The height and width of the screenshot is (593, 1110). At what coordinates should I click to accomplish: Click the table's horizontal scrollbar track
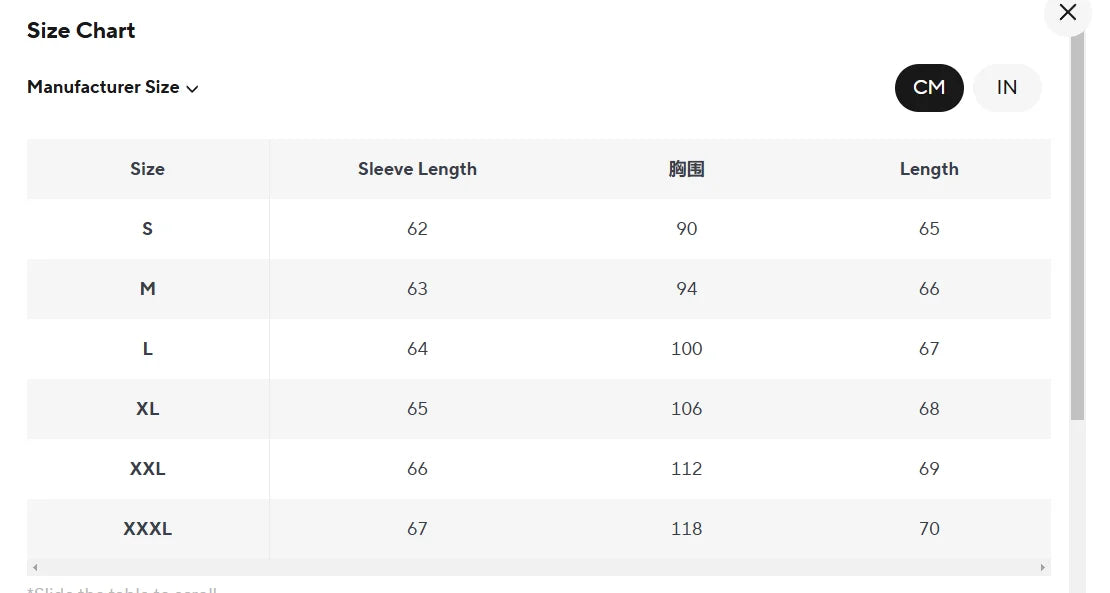(540, 568)
